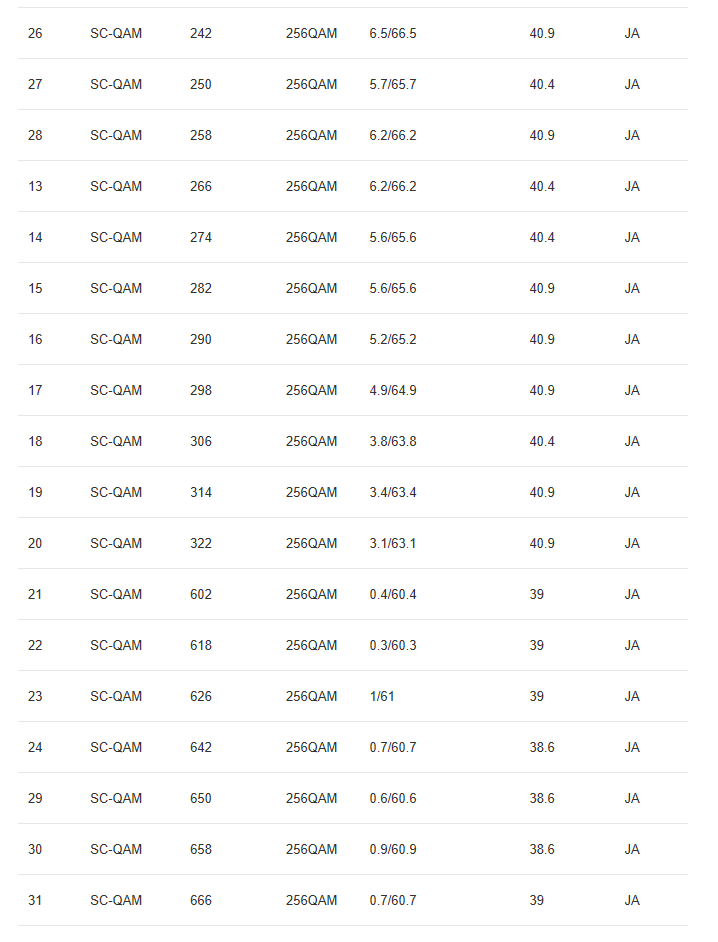
Task: Select the frequency value 602
Action: click(201, 594)
